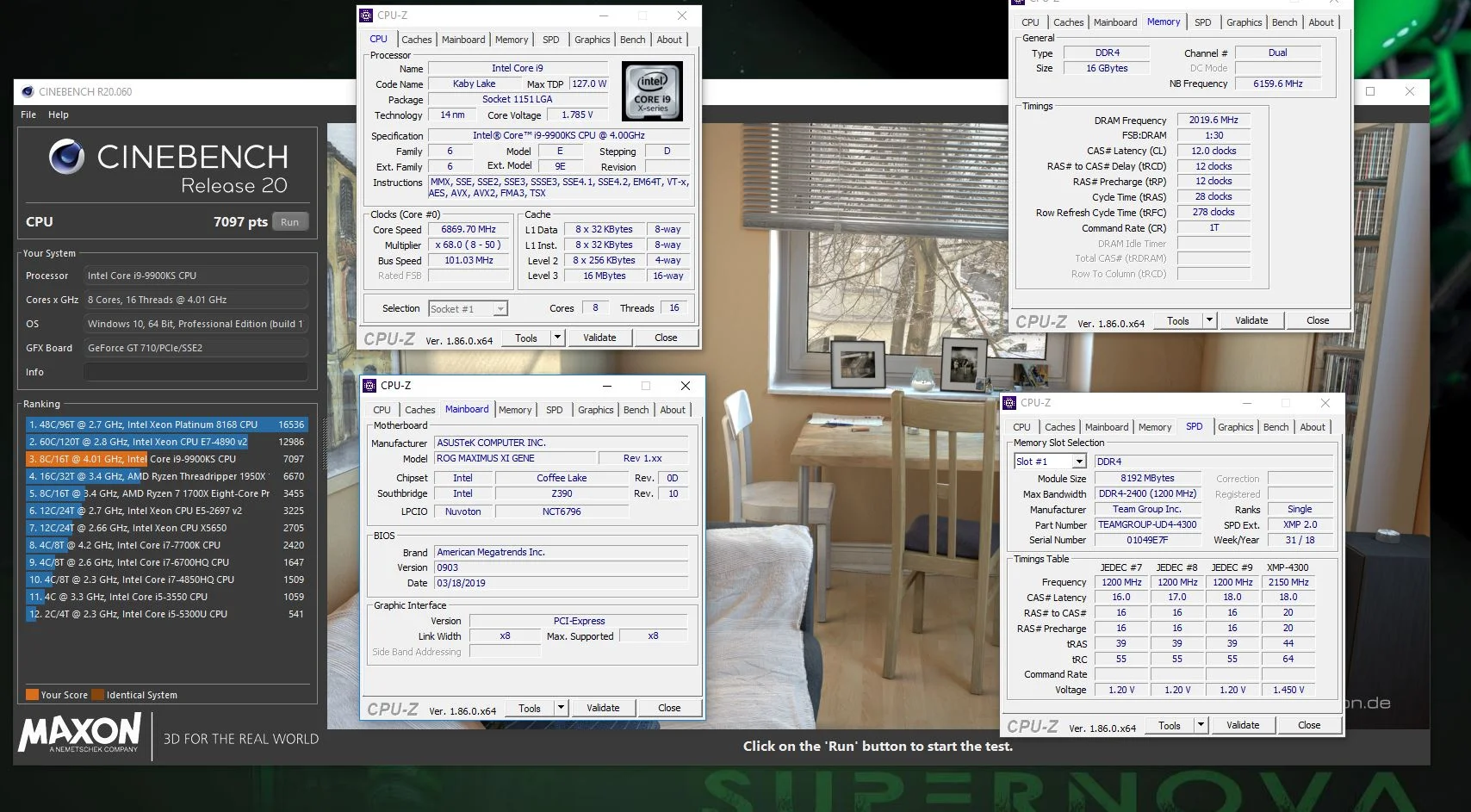Select ranking row for Ryzen Threadripper 1950X
Screen dimensions: 1471x812
tap(166, 476)
